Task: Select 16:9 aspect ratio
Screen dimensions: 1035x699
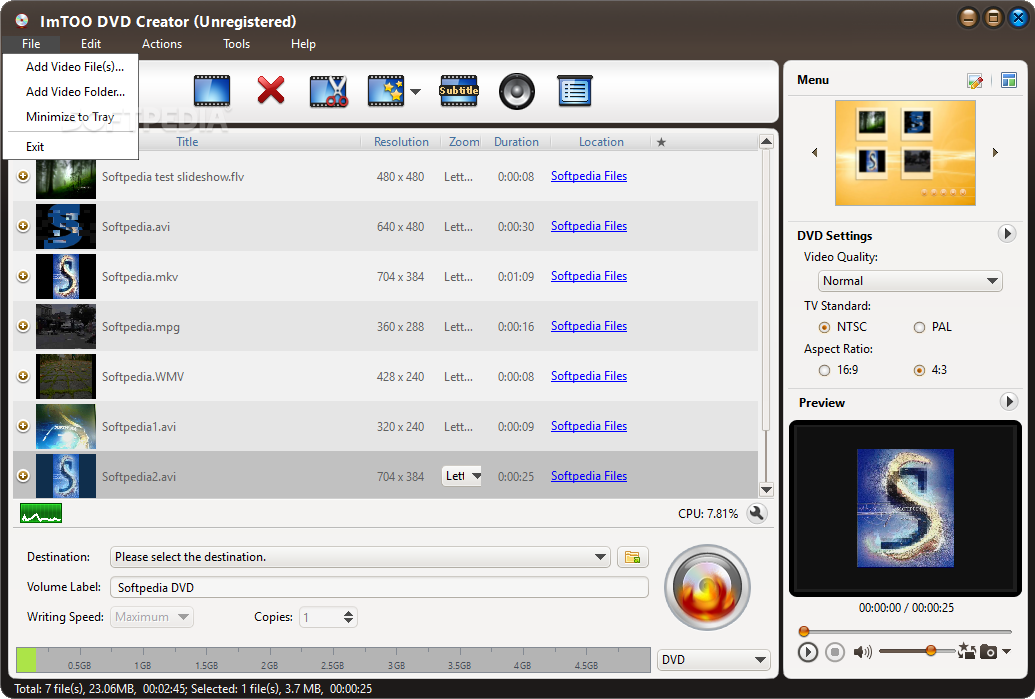Action: (824, 370)
